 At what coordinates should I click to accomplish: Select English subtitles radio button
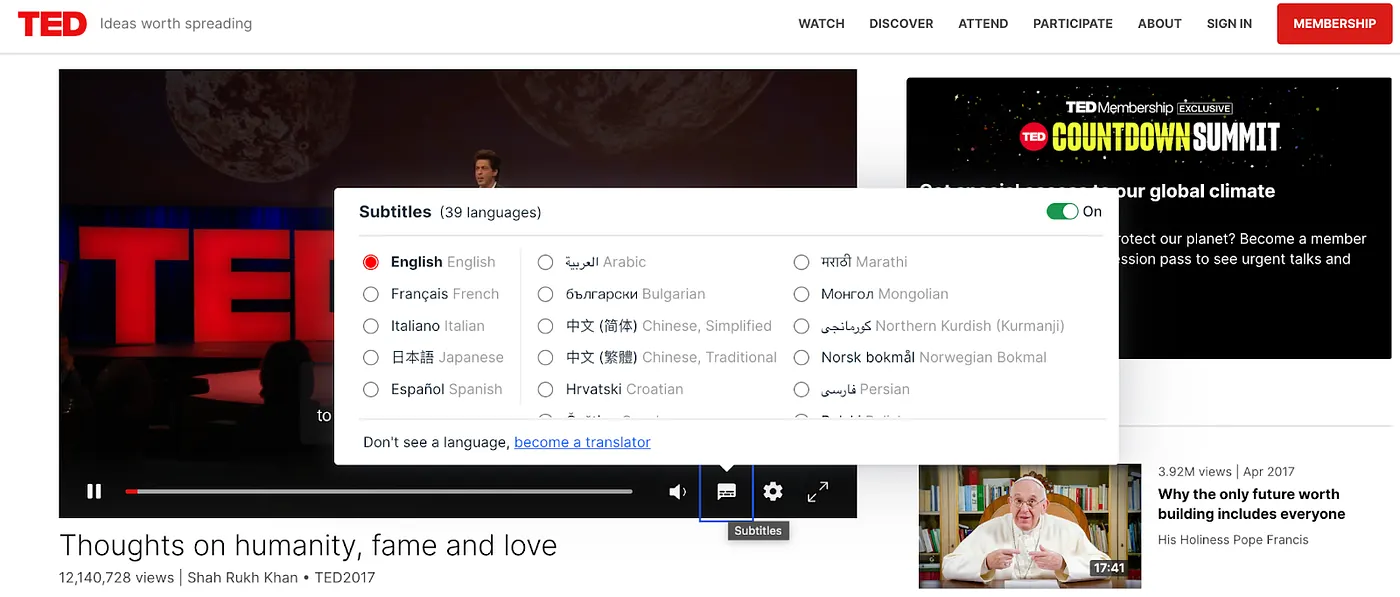point(371,262)
